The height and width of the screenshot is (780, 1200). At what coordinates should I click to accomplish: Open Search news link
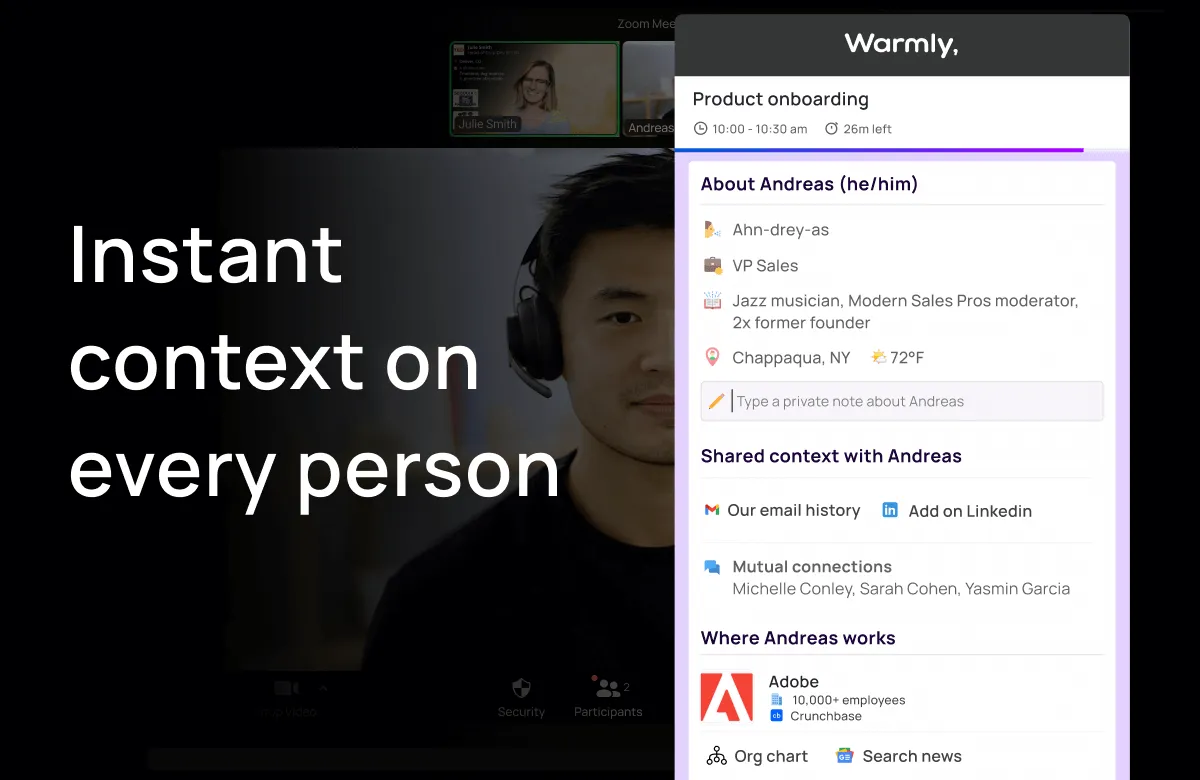912,756
